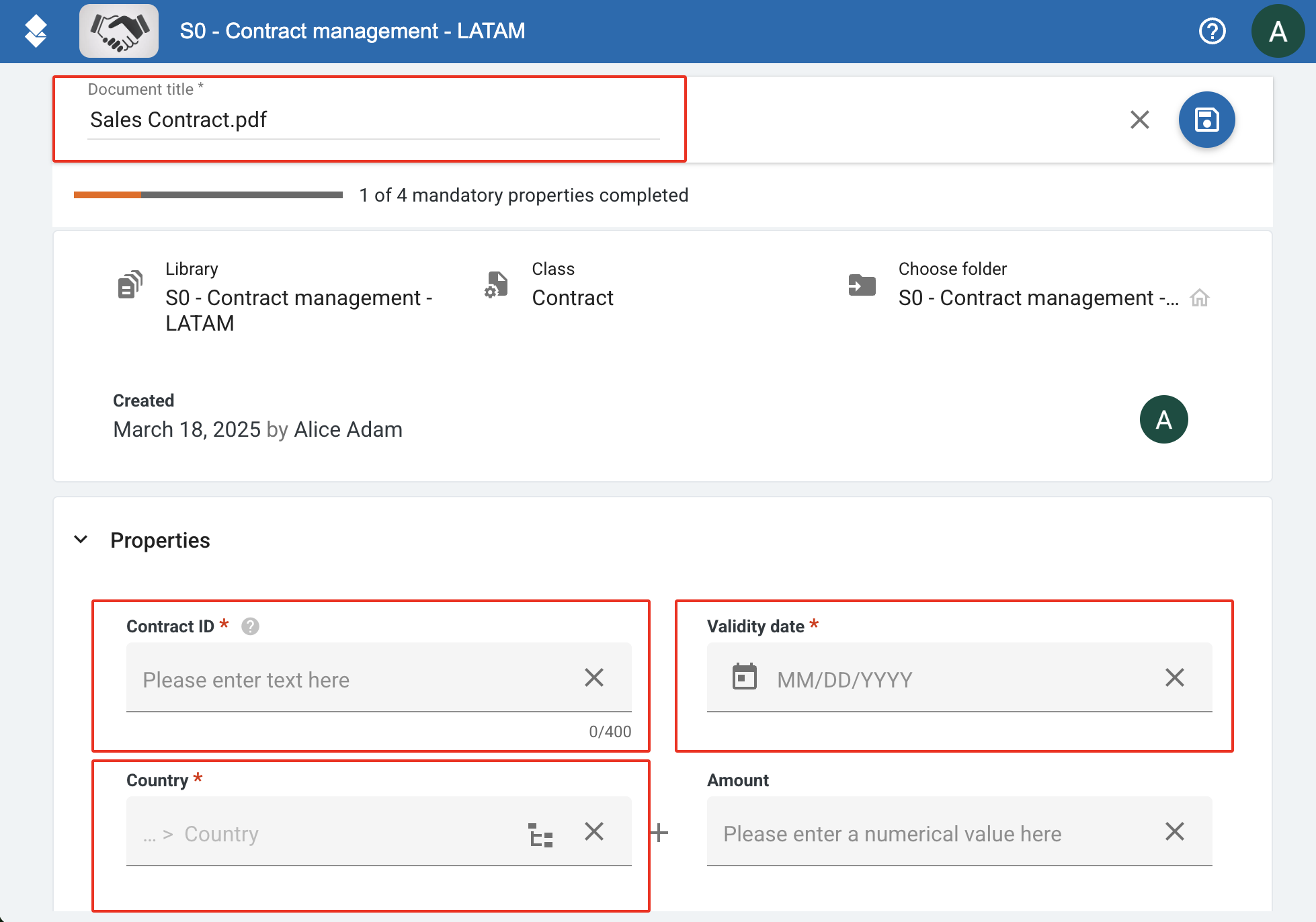
Task: Select the Contract class value
Action: click(573, 298)
